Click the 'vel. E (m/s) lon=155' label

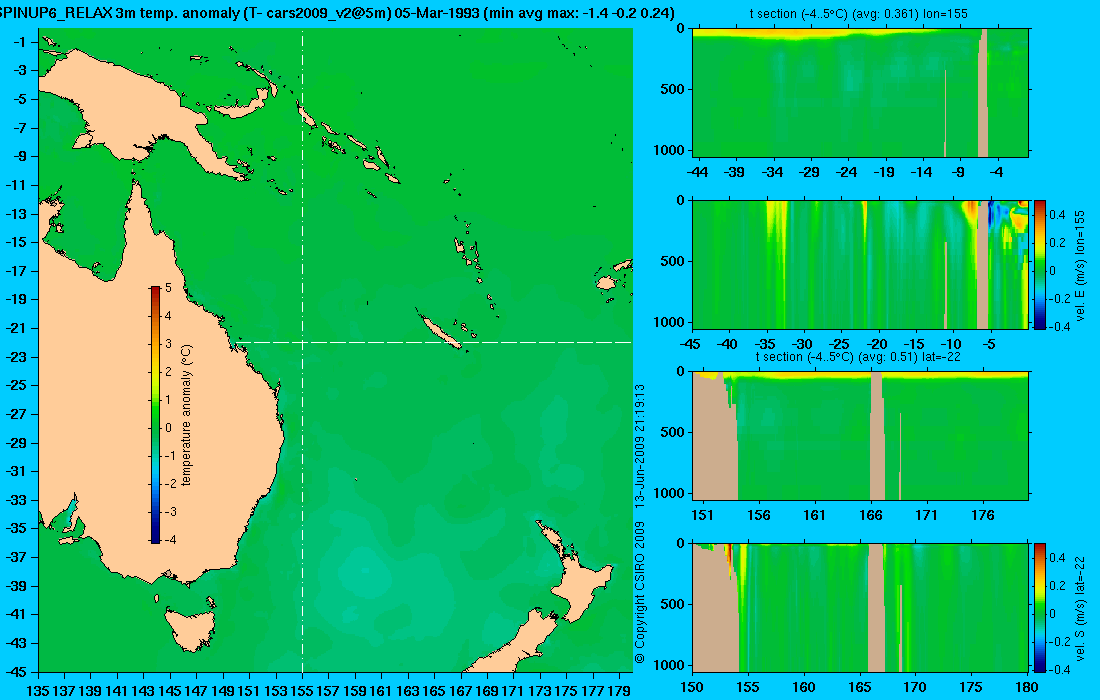(x=1080, y=266)
